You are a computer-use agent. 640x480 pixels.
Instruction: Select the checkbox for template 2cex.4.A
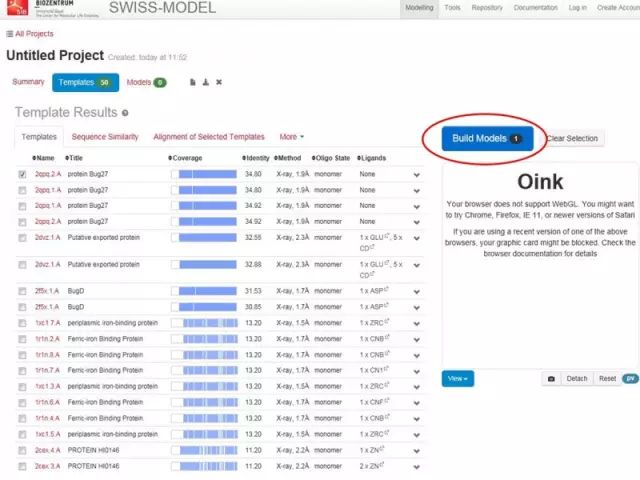(22, 451)
